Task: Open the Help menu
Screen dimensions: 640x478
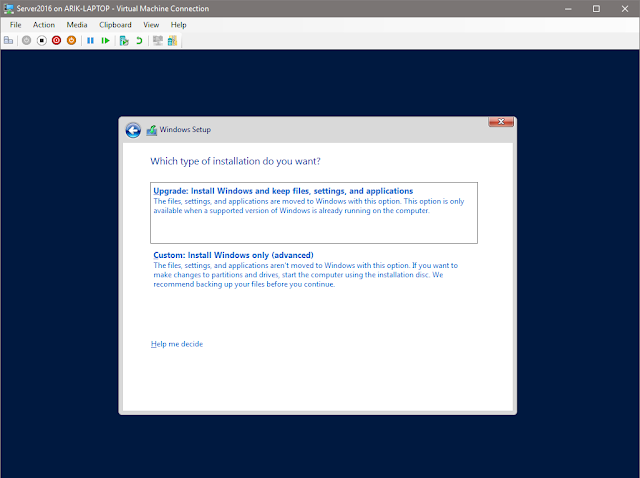Action: [178, 25]
